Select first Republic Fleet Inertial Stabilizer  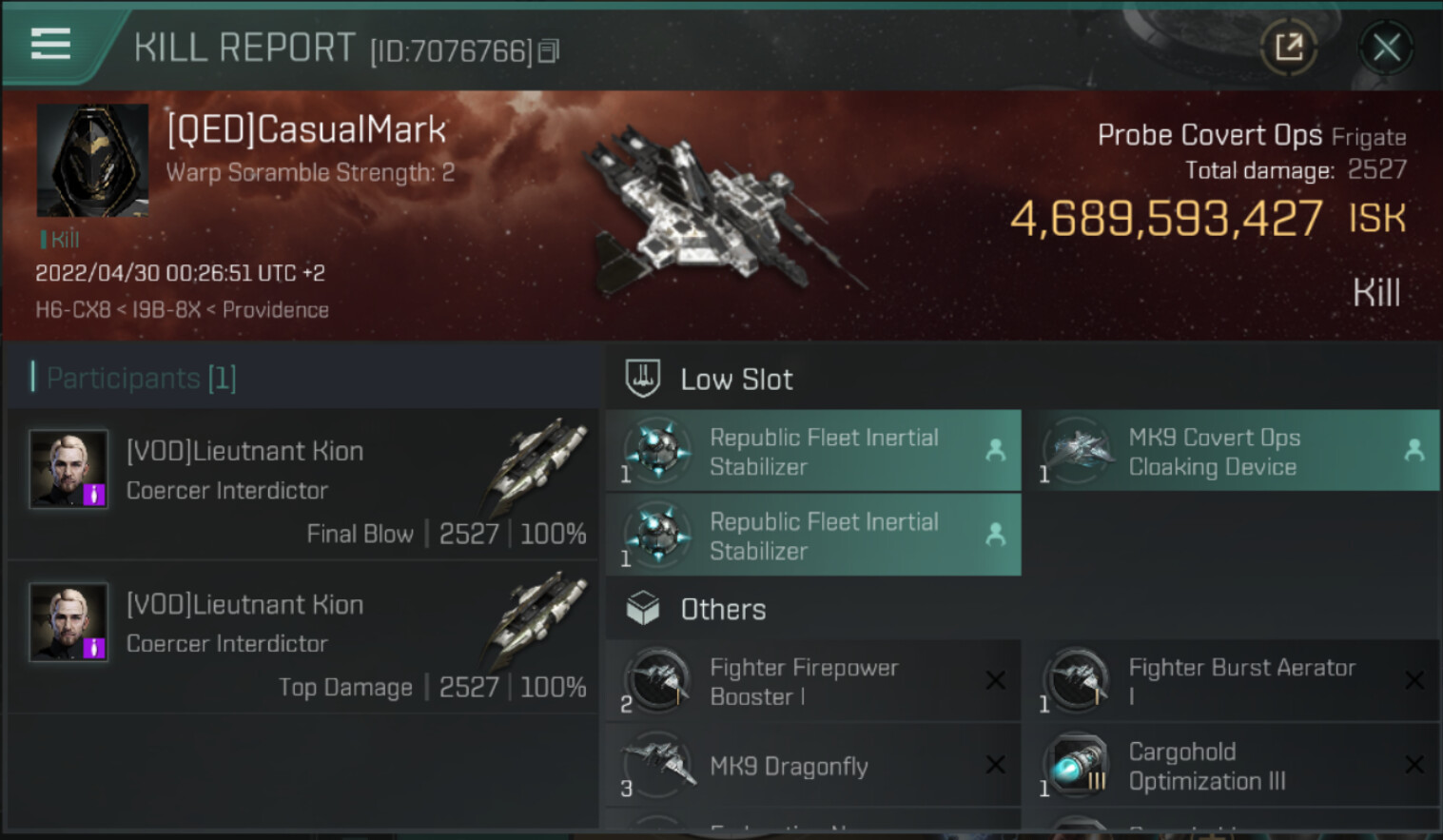[x=813, y=451]
